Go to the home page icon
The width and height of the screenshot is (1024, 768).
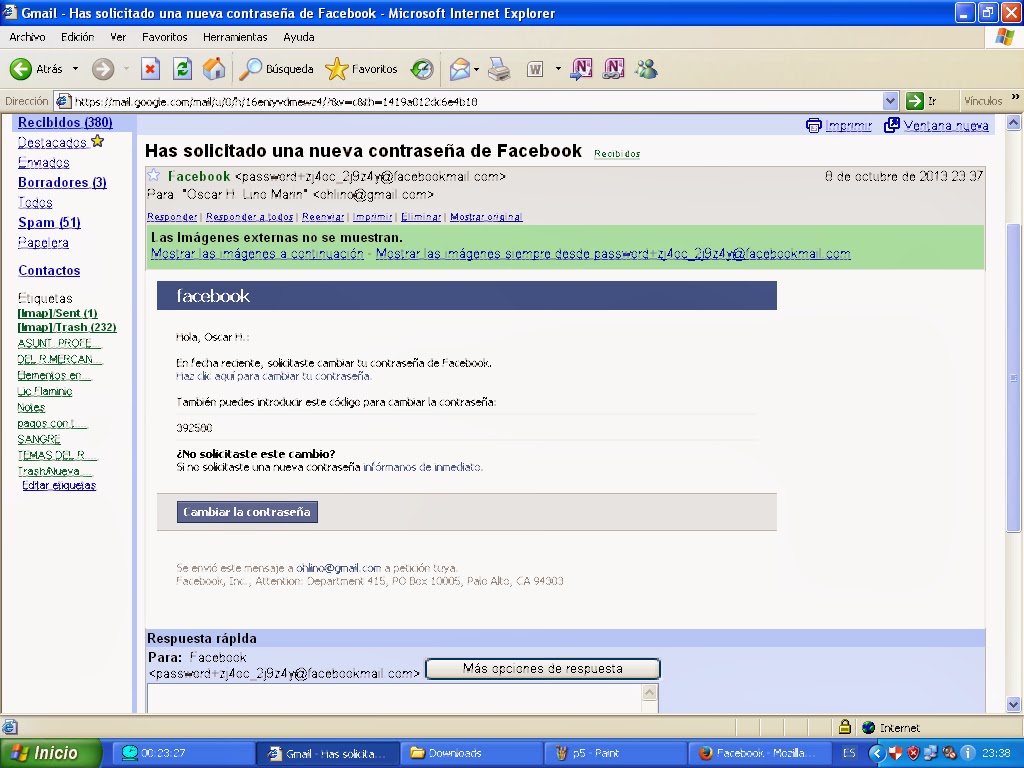pos(214,69)
